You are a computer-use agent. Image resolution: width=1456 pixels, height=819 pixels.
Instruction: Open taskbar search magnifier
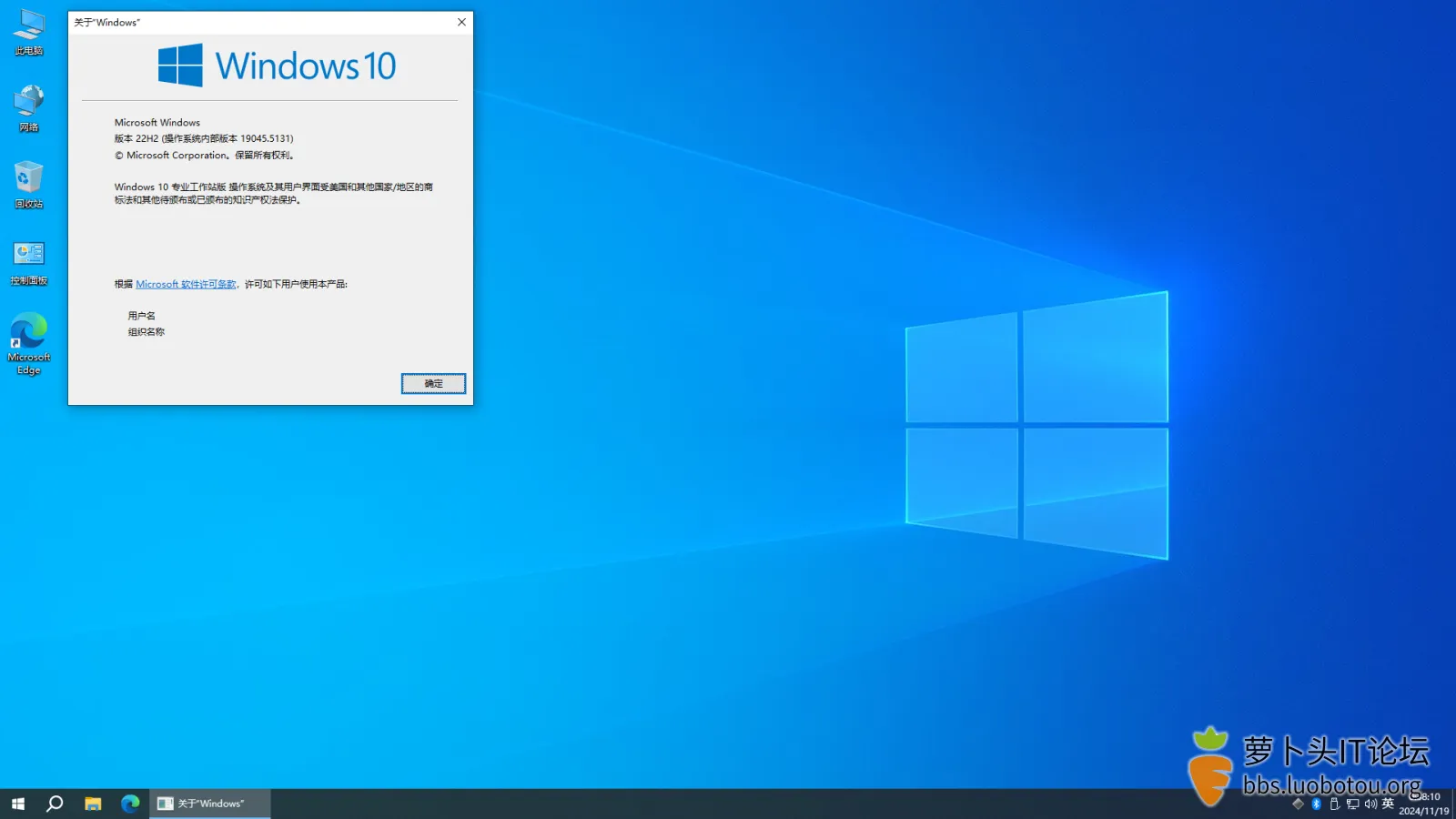coord(55,804)
